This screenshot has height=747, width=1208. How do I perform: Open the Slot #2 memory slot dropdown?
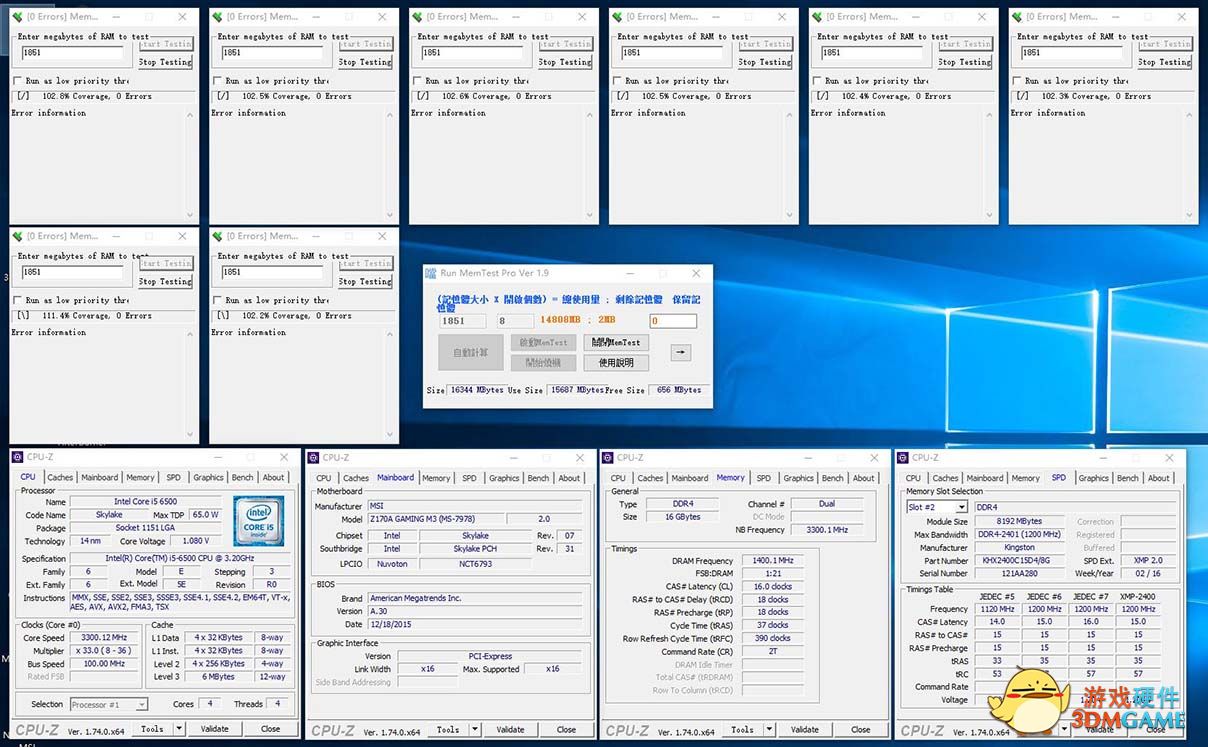[961, 508]
